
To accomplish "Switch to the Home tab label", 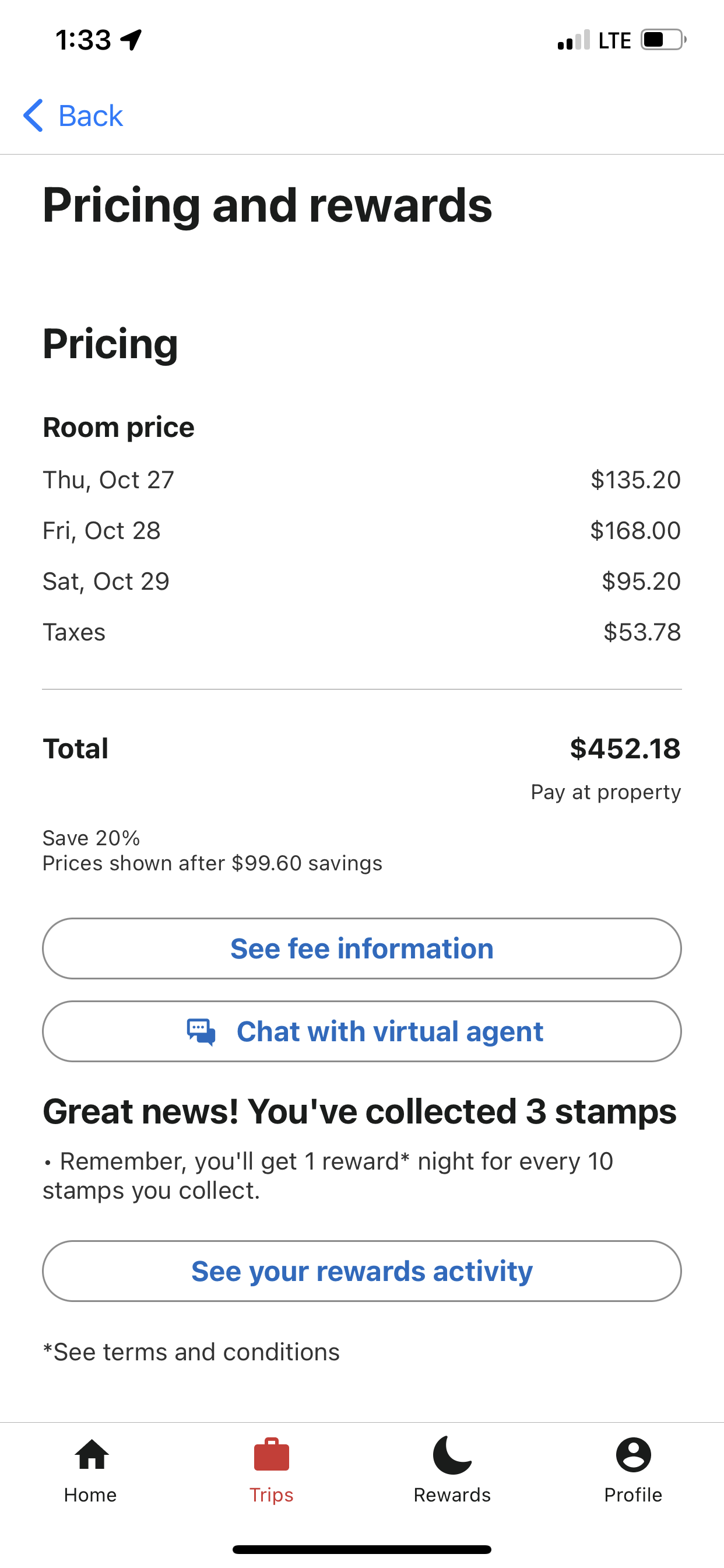I will tap(91, 1495).
